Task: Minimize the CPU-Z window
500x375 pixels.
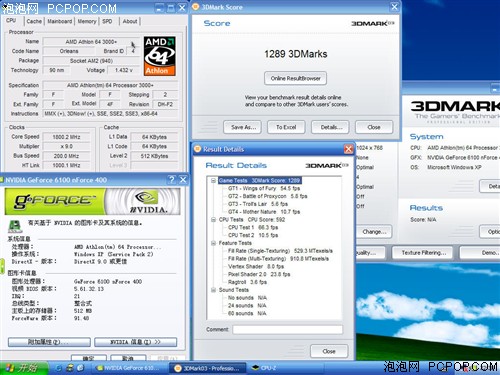Action: click(x=159, y=8)
